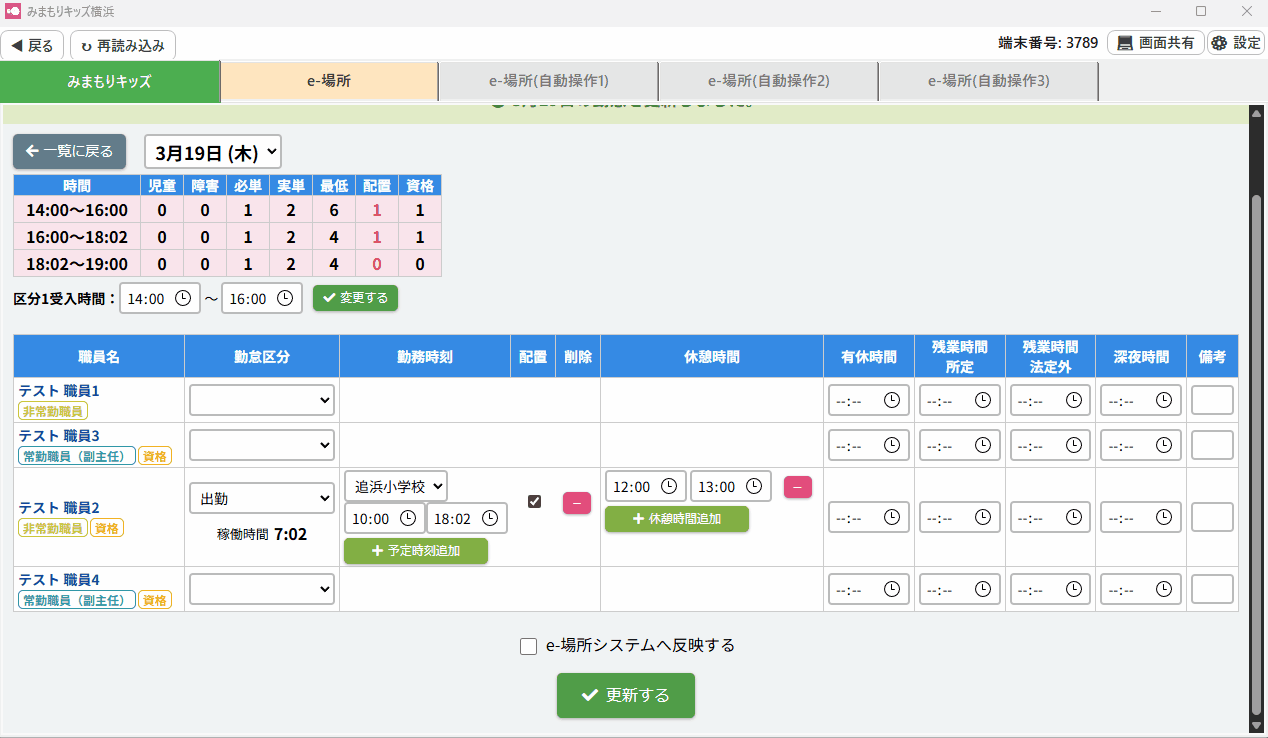Image resolution: width=1268 pixels, height=738 pixels.
Task: Click the 休憩時間追加 button
Action: 676,519
